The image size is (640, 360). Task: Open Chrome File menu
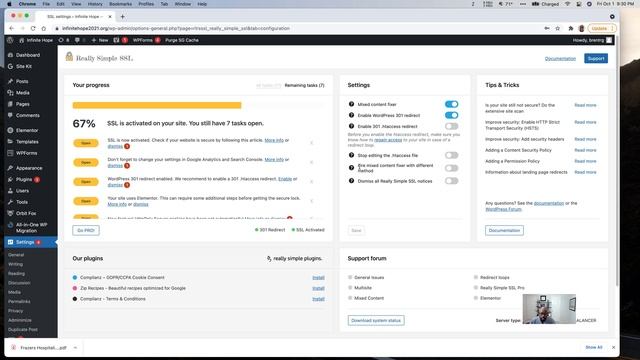pos(46,4)
